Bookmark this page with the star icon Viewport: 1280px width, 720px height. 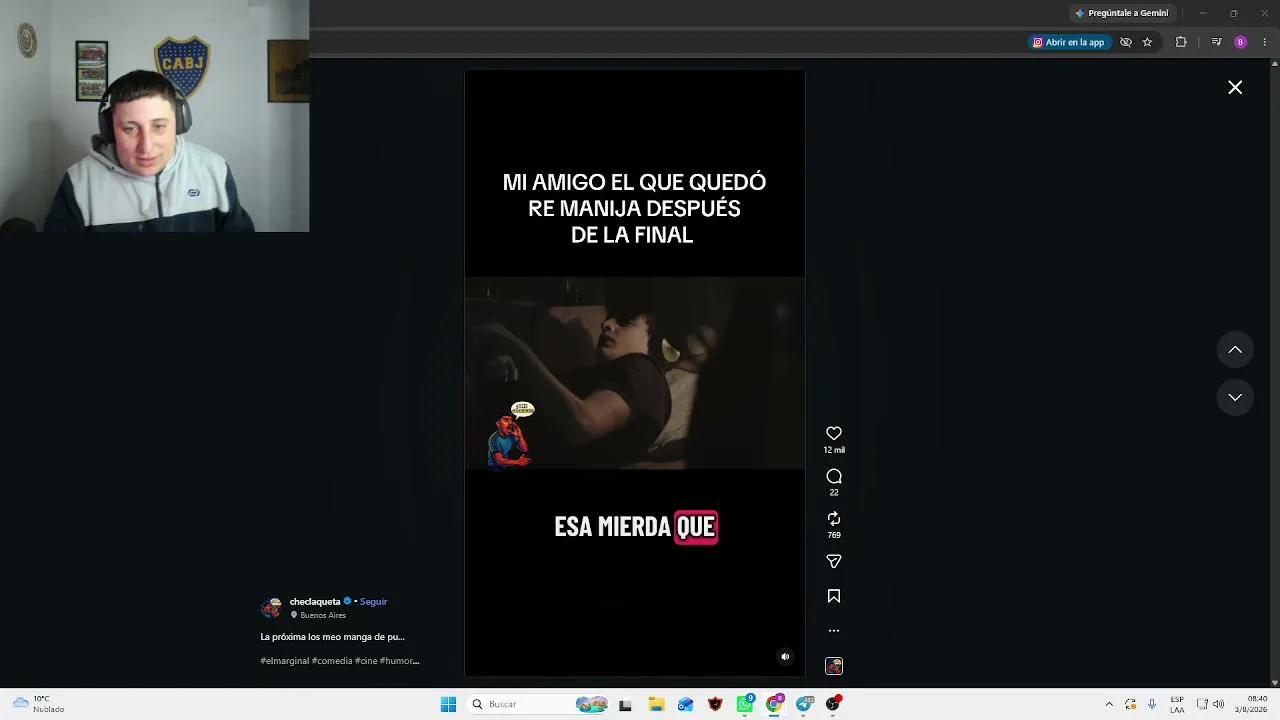point(1147,42)
